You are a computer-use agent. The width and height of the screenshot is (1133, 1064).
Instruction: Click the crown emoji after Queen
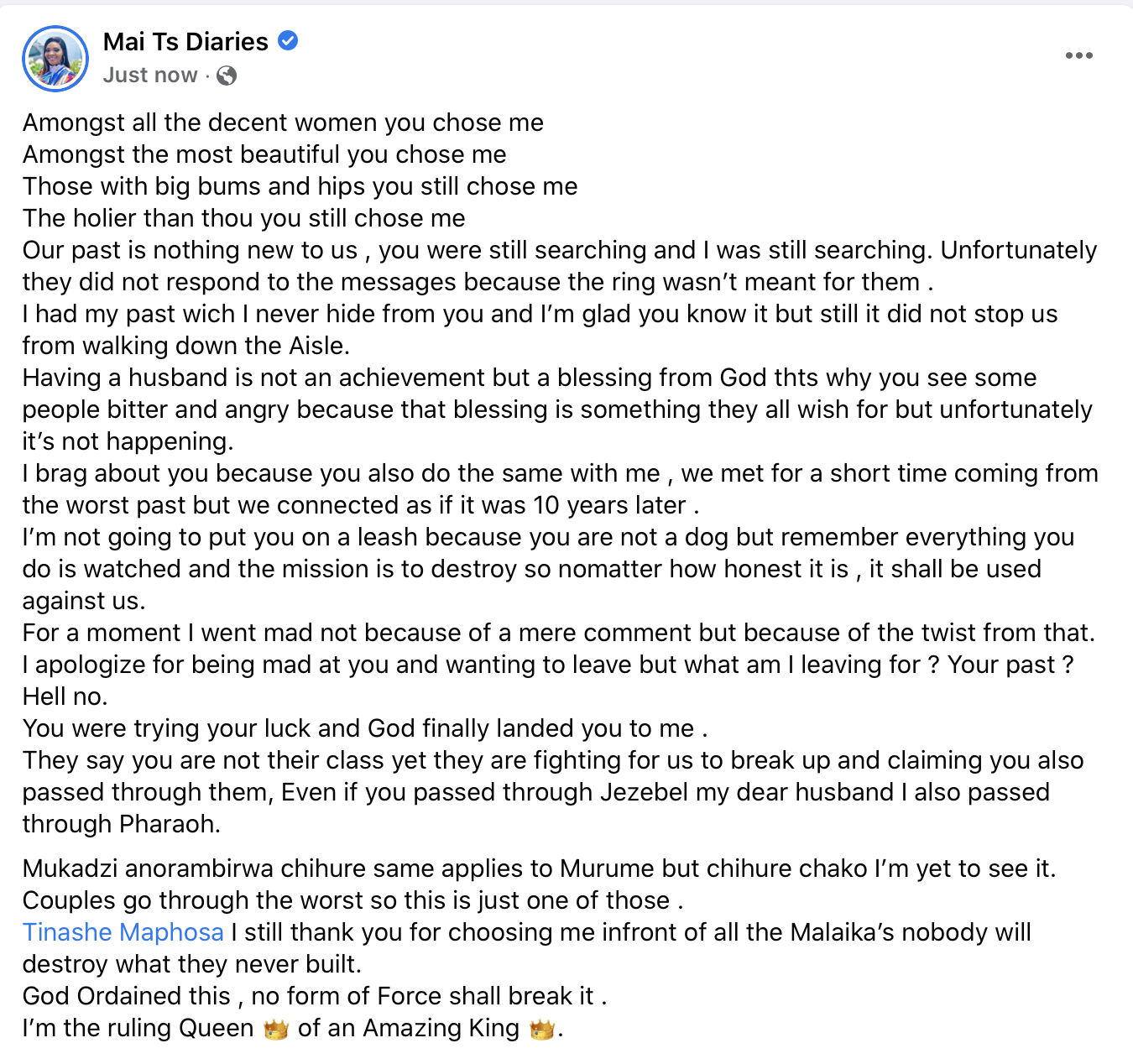[276, 1029]
